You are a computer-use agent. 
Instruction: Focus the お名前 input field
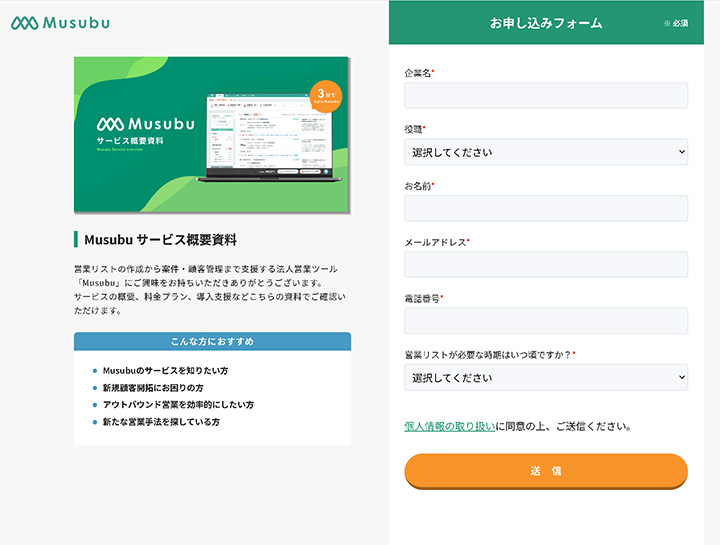tap(546, 208)
